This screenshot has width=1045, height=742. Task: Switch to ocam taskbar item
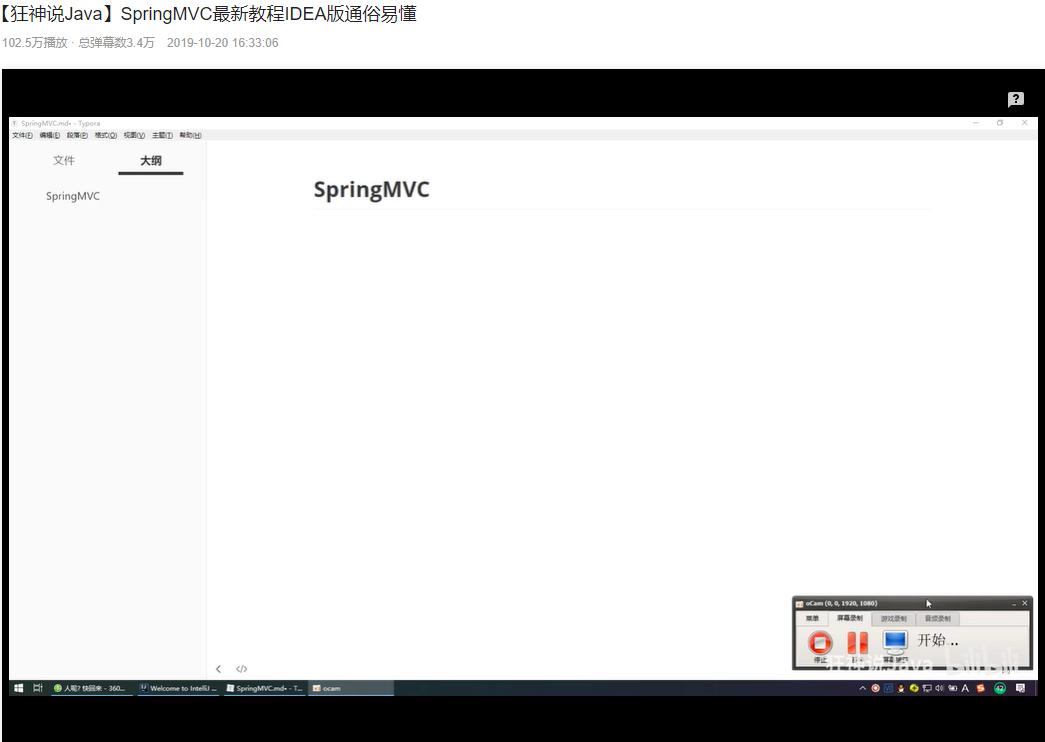pos(351,688)
